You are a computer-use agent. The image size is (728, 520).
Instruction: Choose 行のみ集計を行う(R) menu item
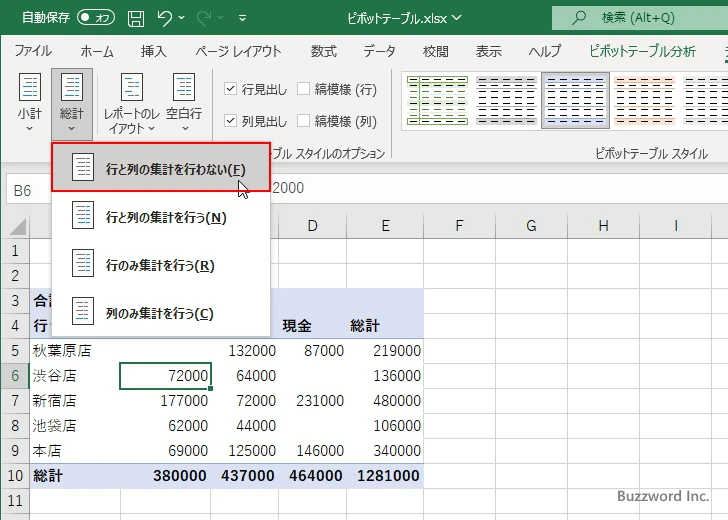(161, 265)
